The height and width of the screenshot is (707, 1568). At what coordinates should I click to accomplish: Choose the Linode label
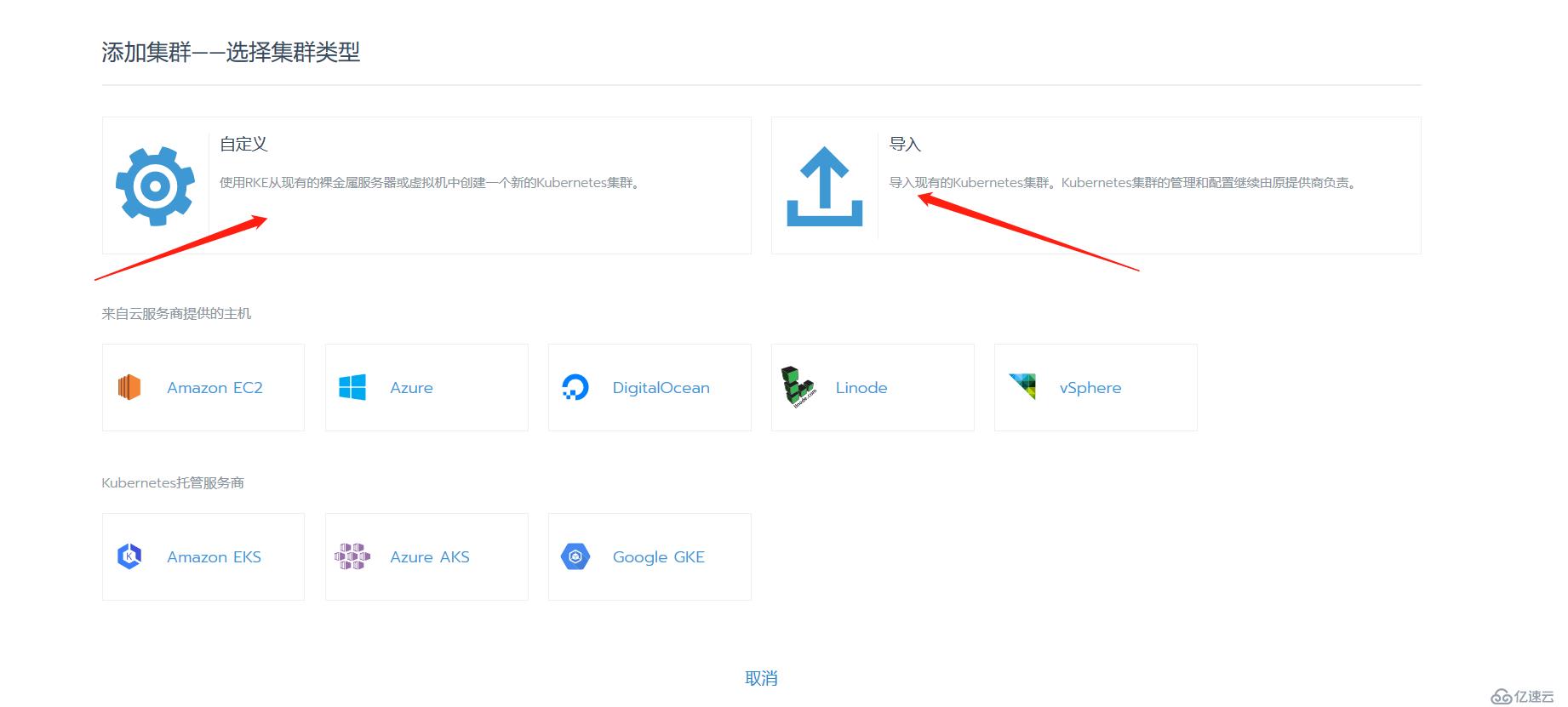(861, 388)
